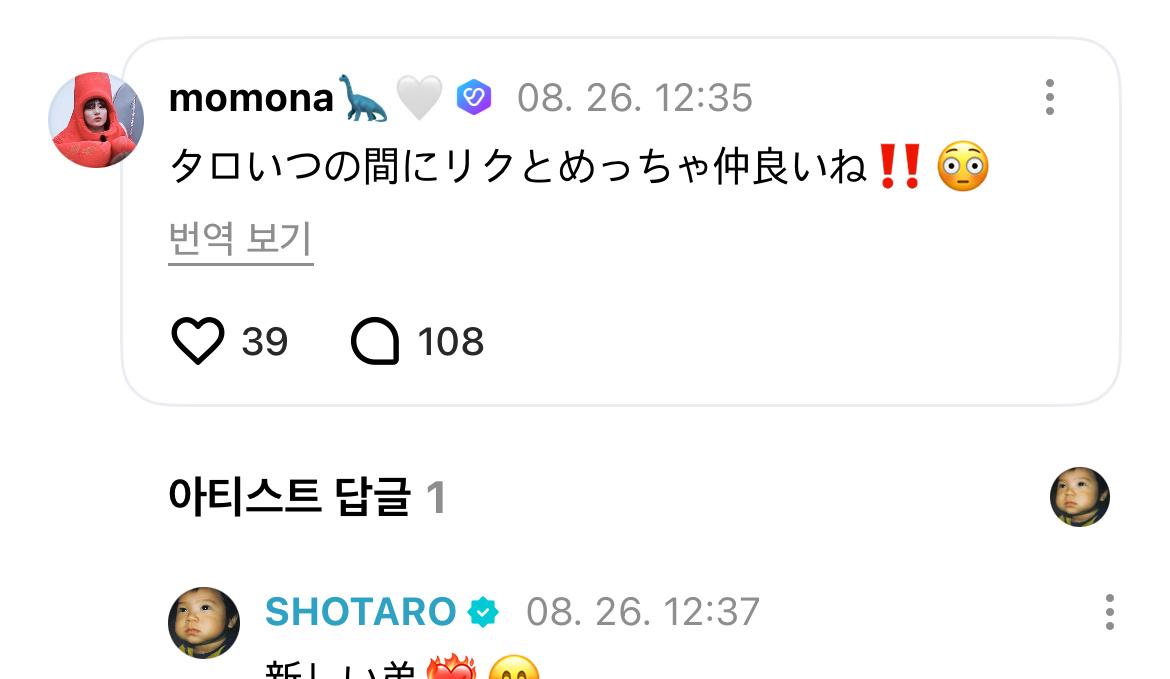Tap the 08. 26. 12:37 reply timestamp

(x=643, y=612)
